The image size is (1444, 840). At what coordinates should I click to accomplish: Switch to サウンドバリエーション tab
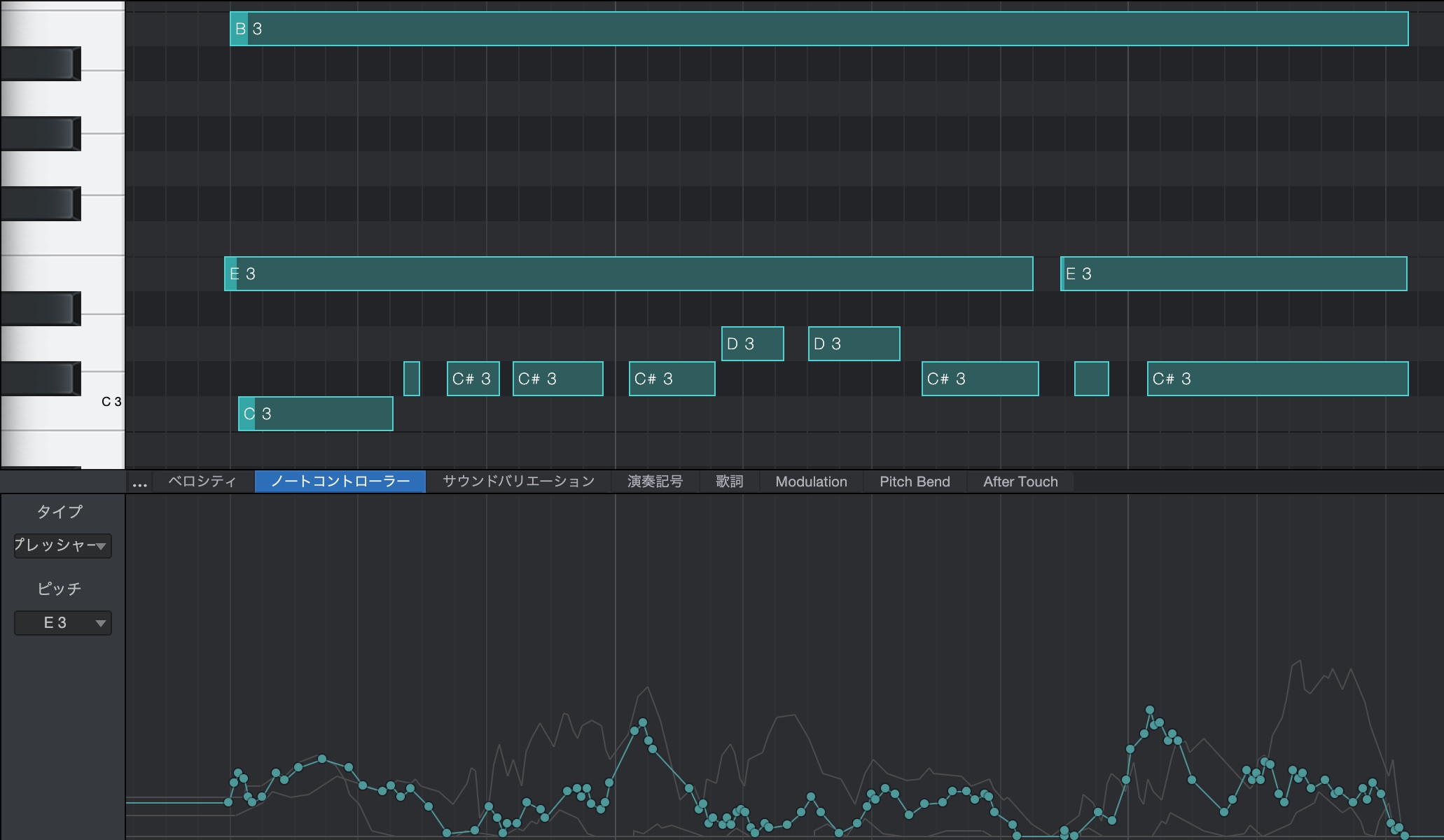tap(518, 482)
